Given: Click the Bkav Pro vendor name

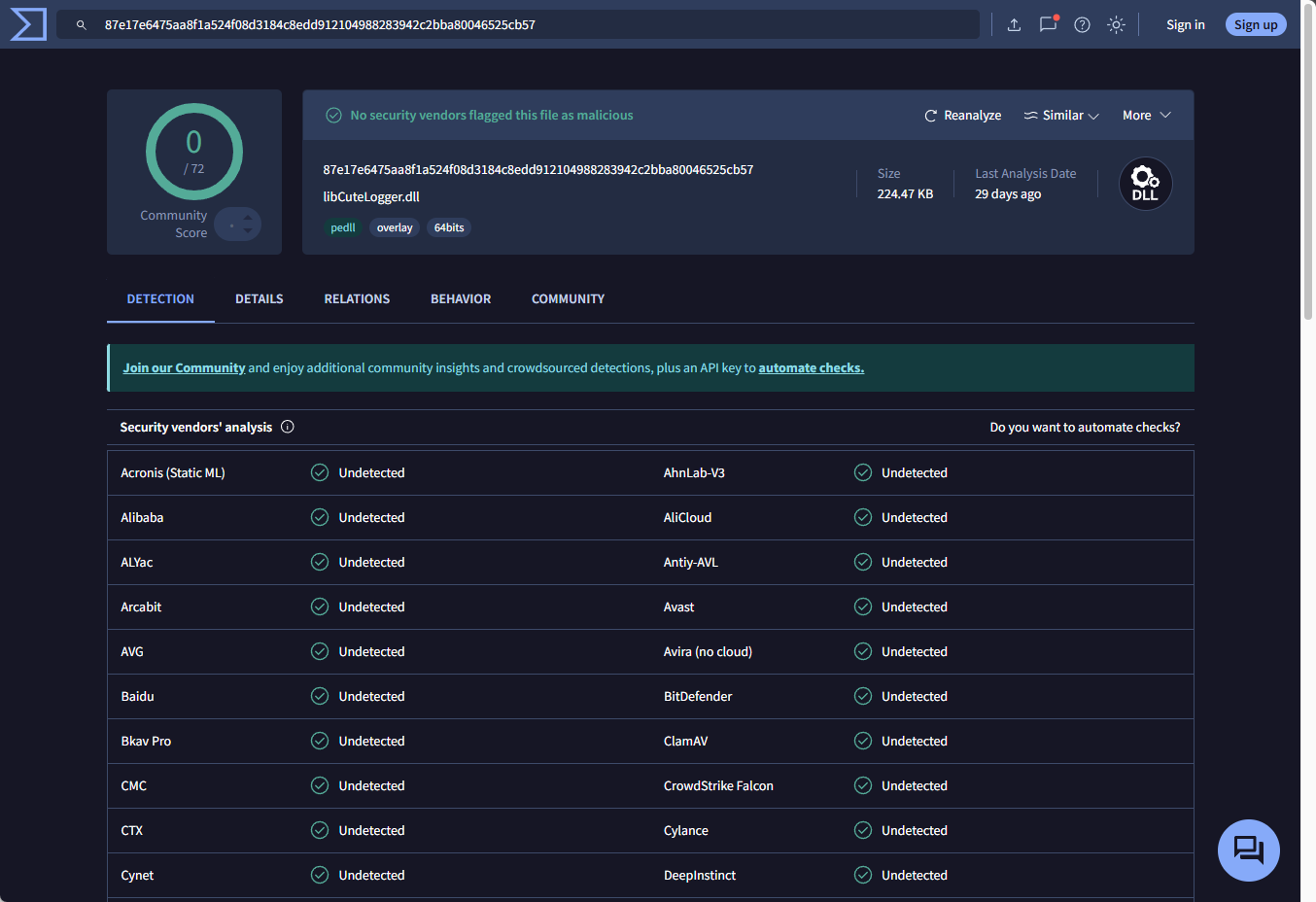Looking at the screenshot, I should [146, 742].
